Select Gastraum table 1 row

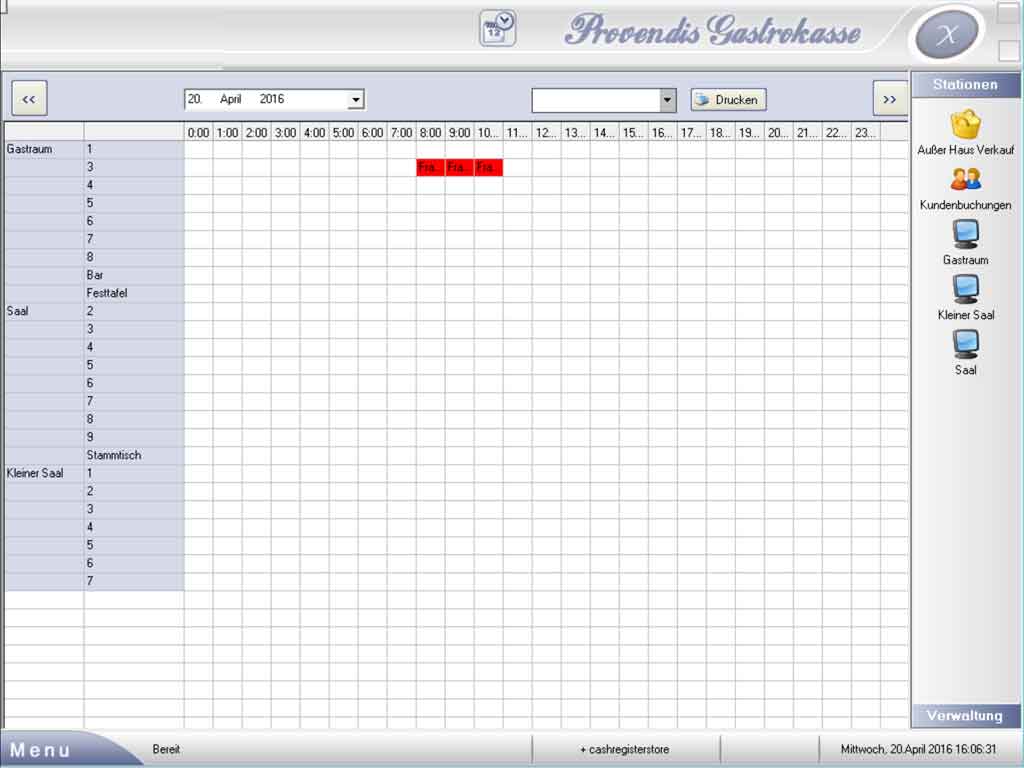tap(134, 149)
